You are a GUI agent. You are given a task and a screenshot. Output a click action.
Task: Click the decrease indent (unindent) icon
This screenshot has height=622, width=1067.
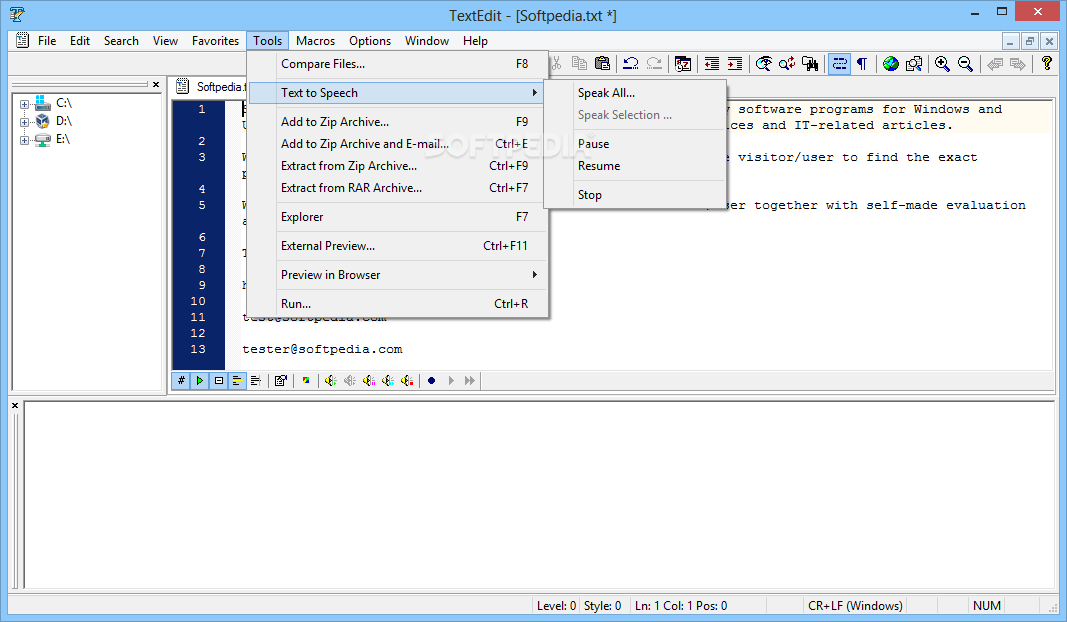click(712, 63)
